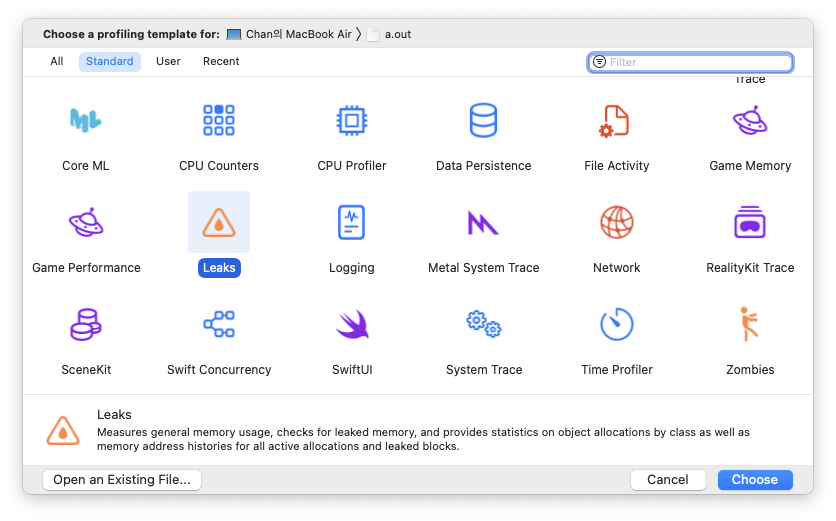Click the filter icon in search field
836x521 pixels.
tap(599, 62)
